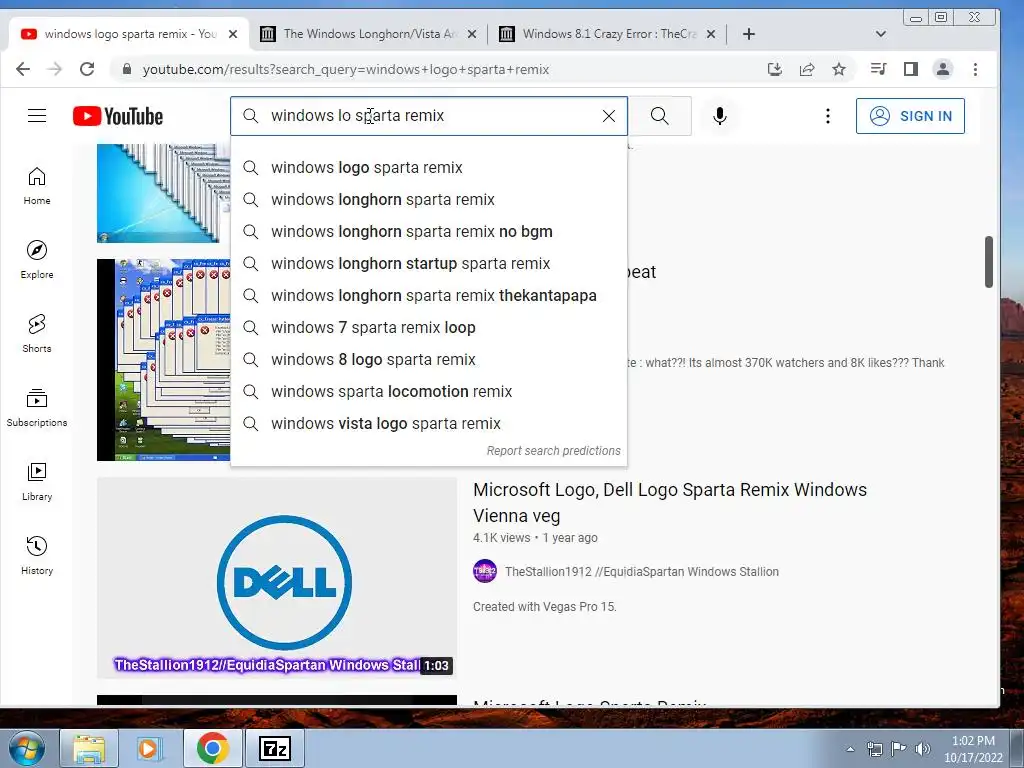Open Subscriptions in the sidebar
The width and height of the screenshot is (1024, 768).
point(37,408)
